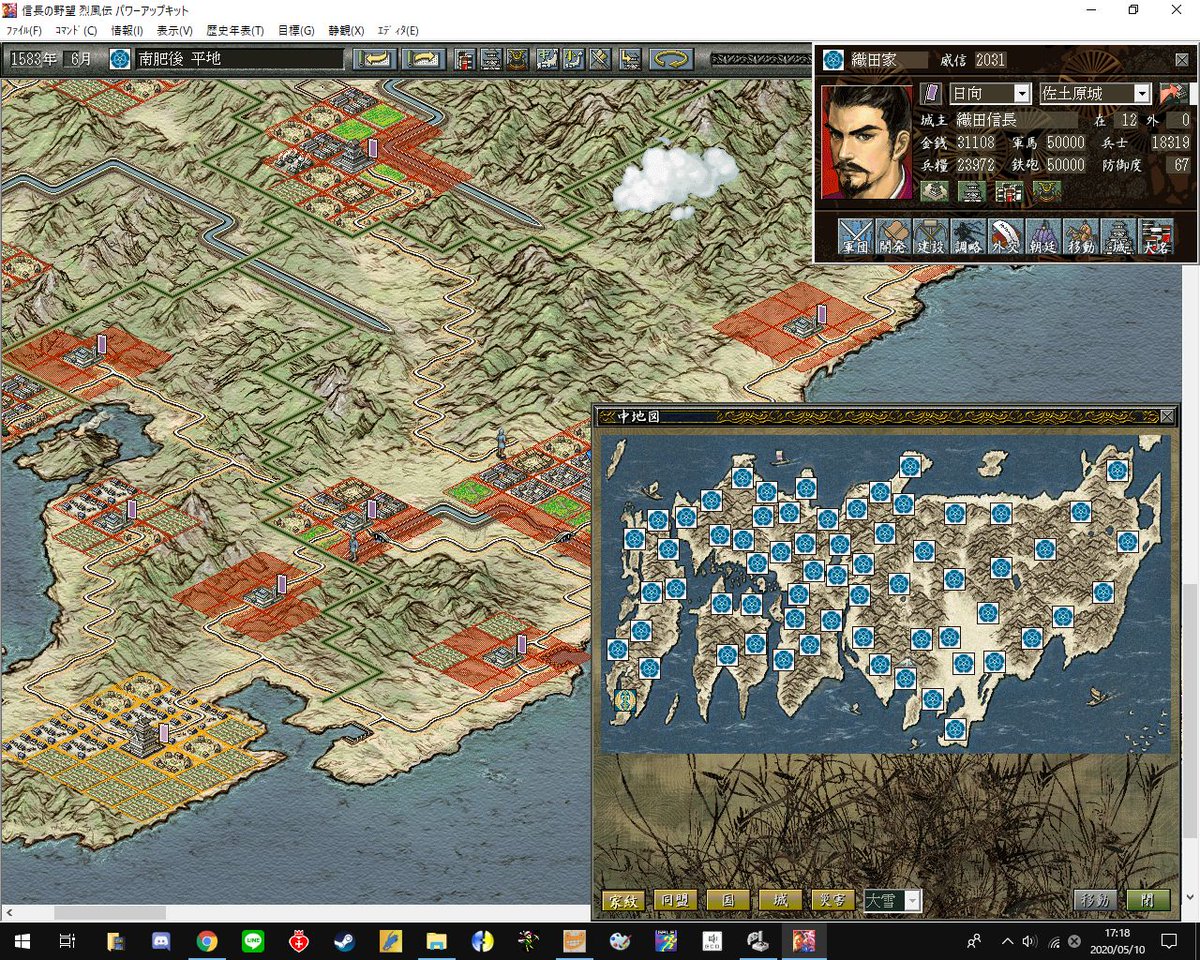Click the 移動 button in 中地図 window
Screen dimensions: 1200x960
1095,900
